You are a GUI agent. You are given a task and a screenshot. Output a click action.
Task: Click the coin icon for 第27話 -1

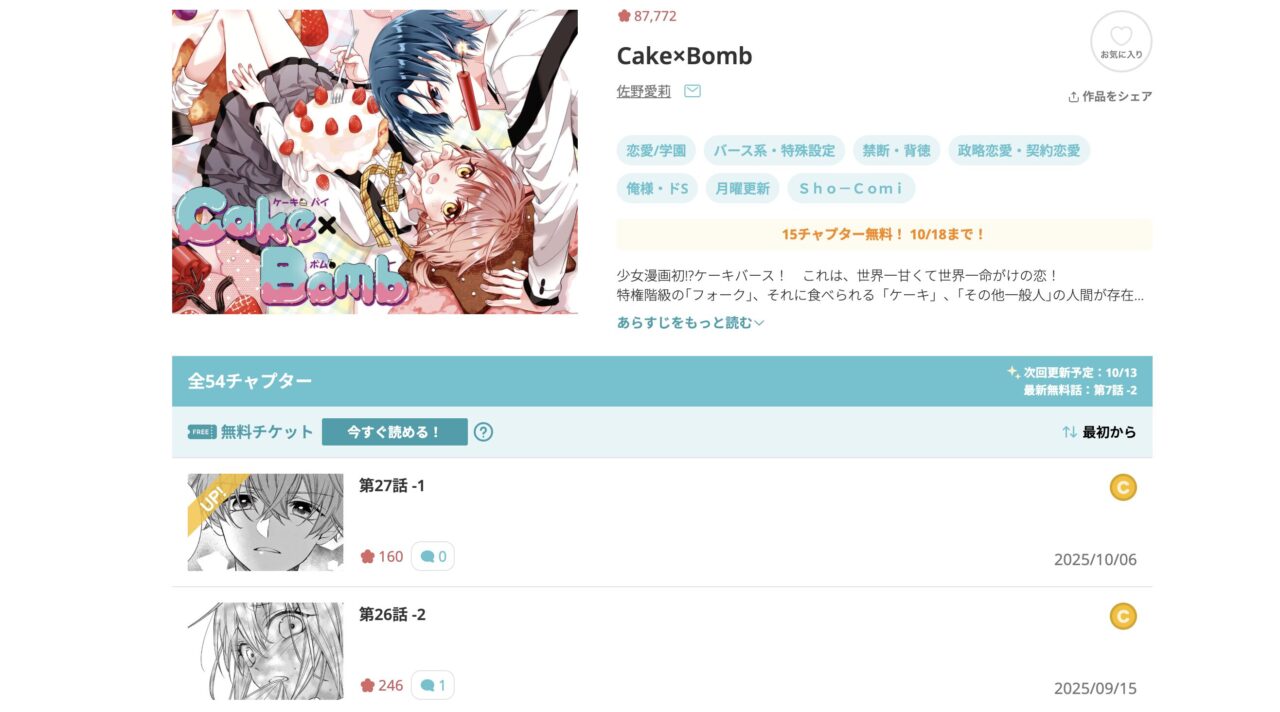1123,487
